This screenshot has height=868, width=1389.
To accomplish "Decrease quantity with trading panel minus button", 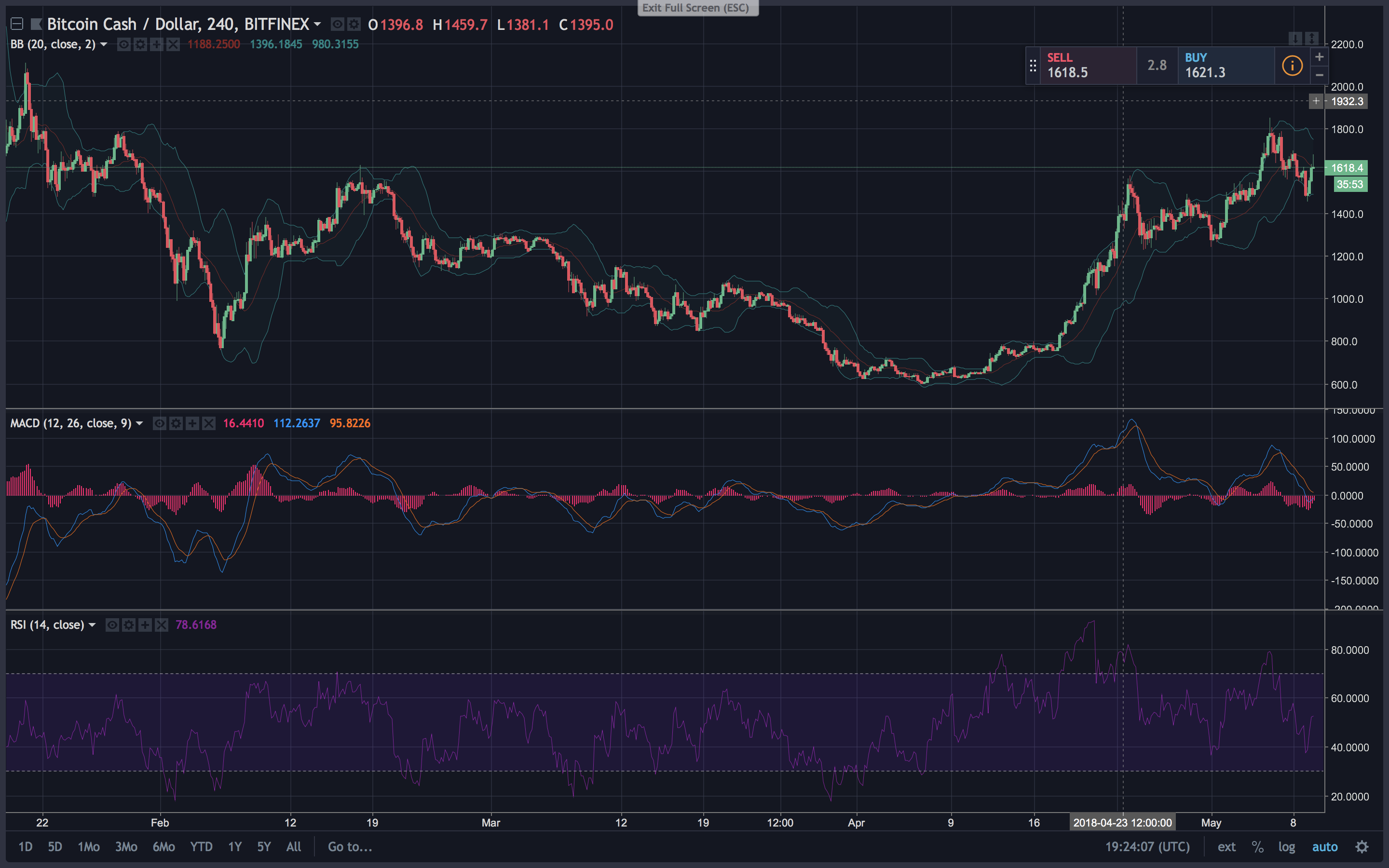I will click(1319, 75).
